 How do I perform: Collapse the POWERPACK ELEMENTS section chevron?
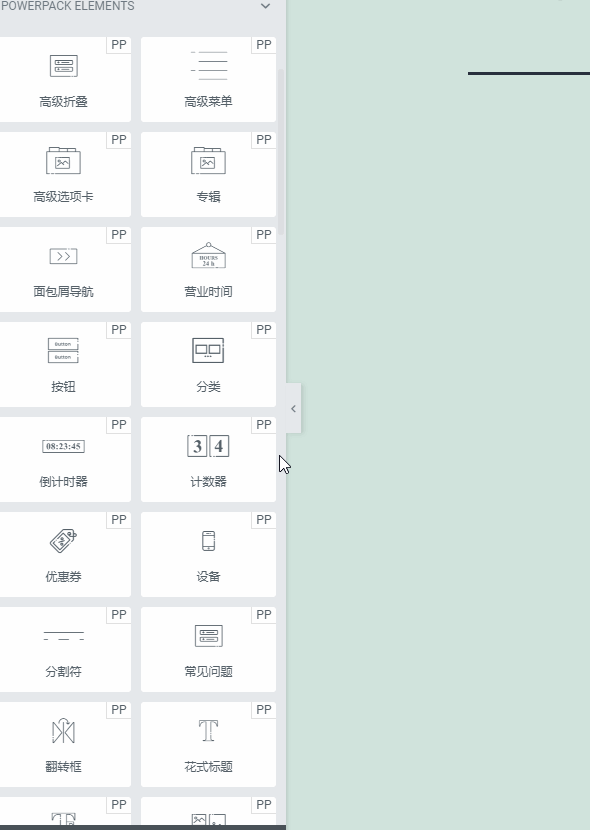266,6
